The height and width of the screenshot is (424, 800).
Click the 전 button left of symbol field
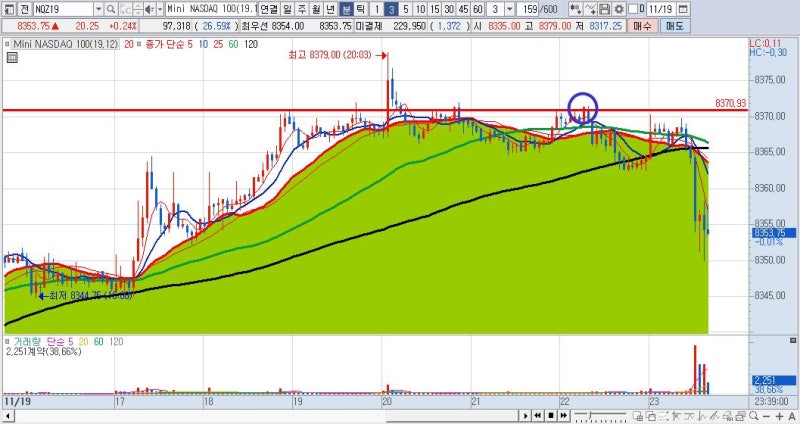25,9
